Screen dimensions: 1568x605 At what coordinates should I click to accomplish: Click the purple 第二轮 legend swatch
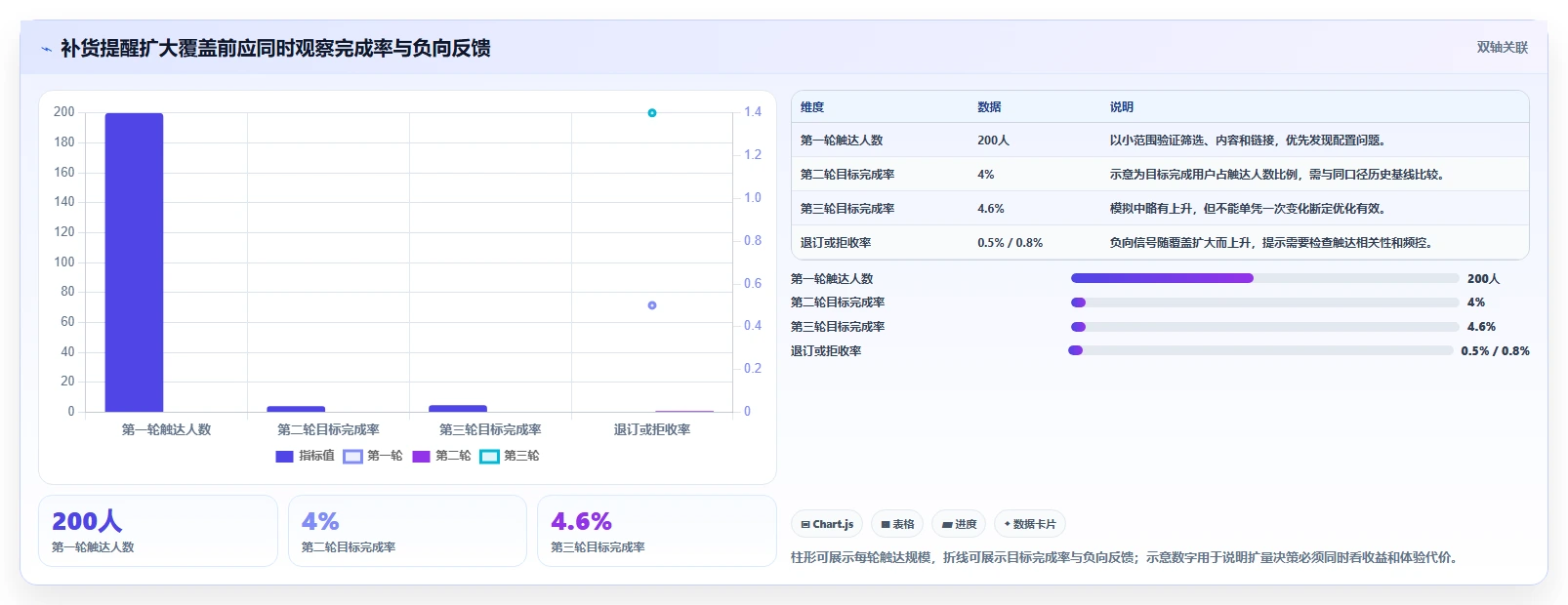click(421, 457)
